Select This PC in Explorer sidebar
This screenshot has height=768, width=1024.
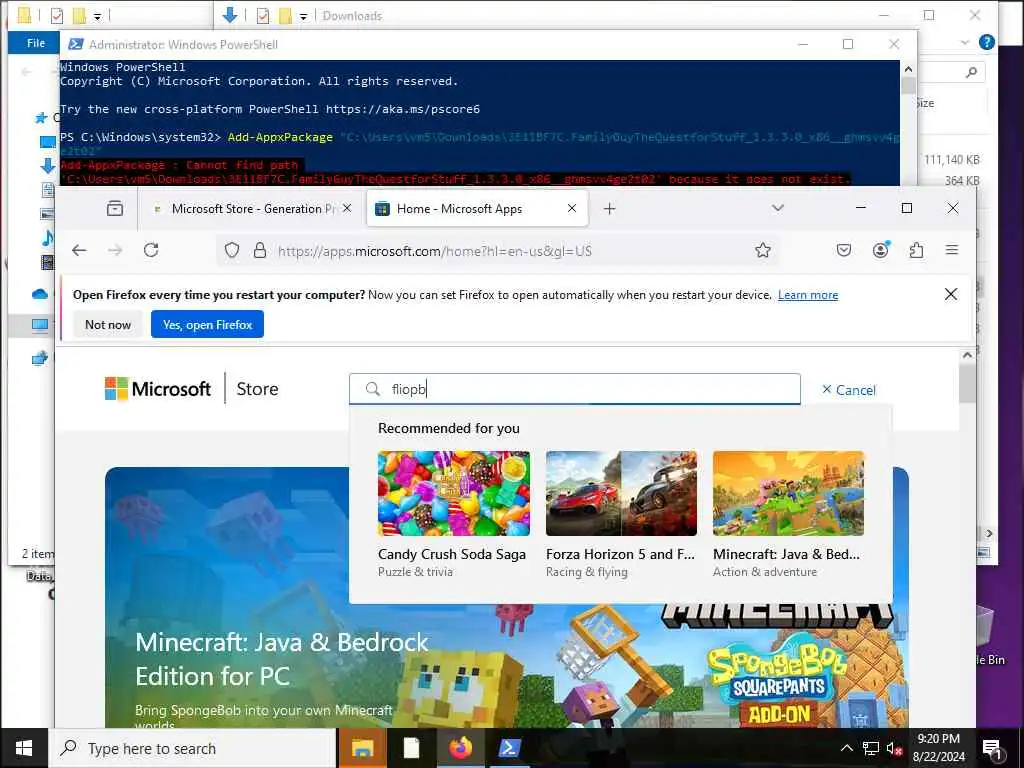point(40,325)
